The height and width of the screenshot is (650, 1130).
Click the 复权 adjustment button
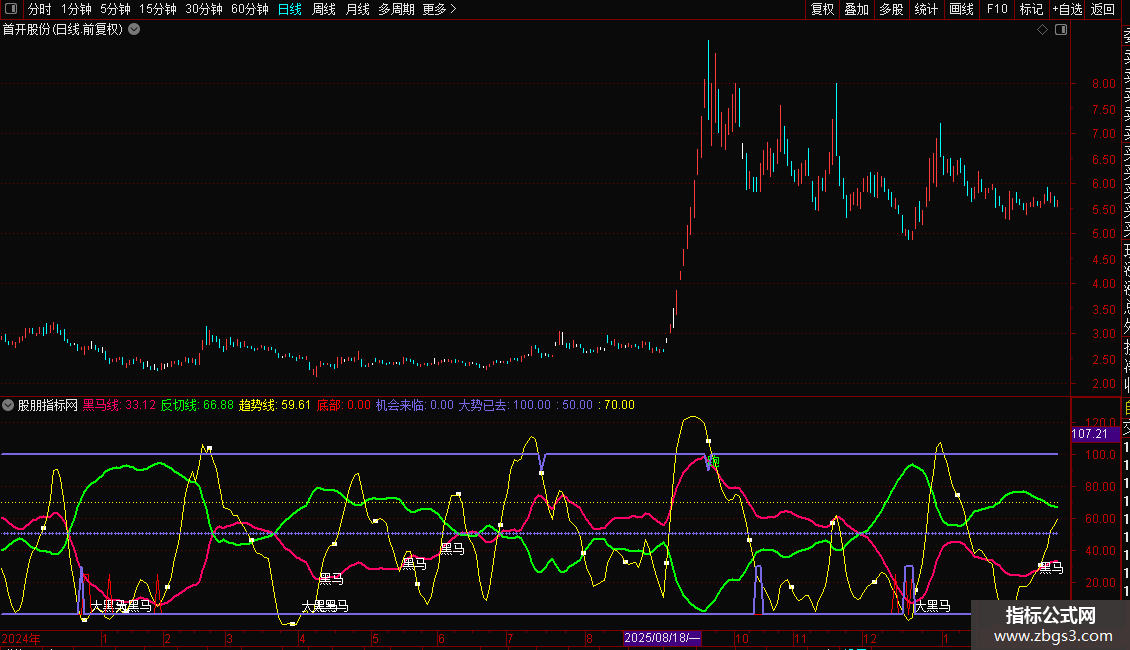[822, 10]
